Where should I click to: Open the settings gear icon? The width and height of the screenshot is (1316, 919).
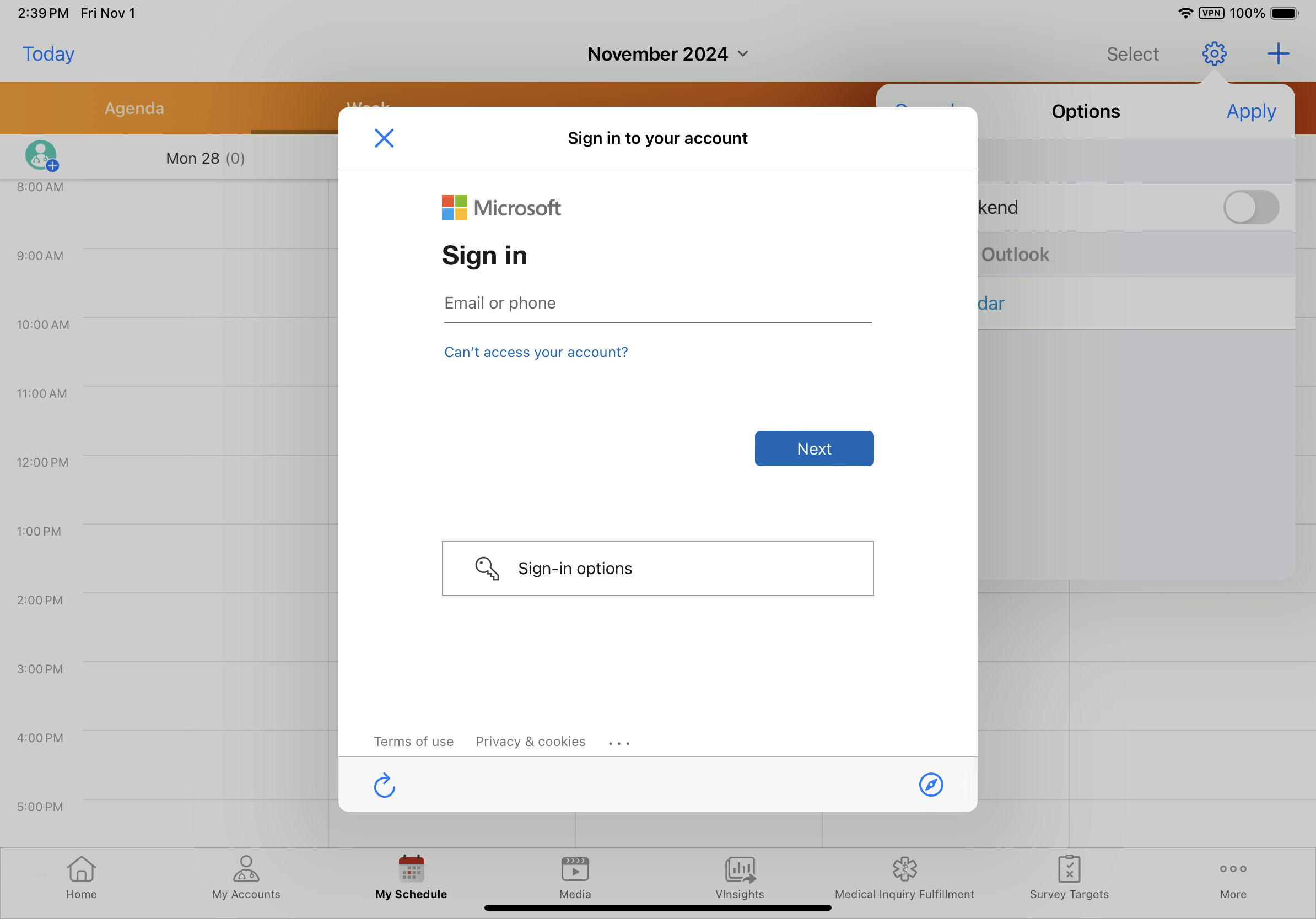pos(1213,54)
